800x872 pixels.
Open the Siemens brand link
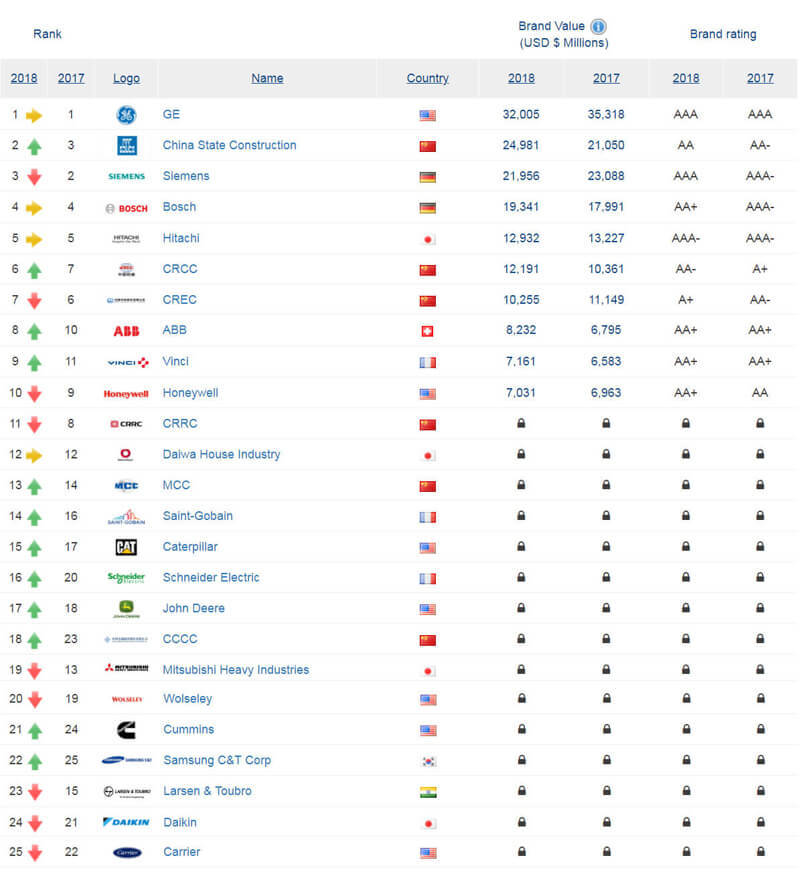coord(186,176)
